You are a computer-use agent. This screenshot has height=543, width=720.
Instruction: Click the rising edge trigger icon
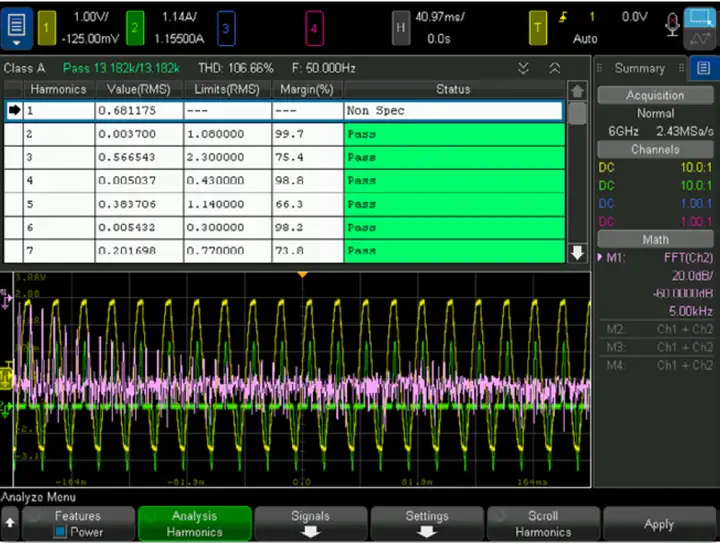tap(562, 17)
